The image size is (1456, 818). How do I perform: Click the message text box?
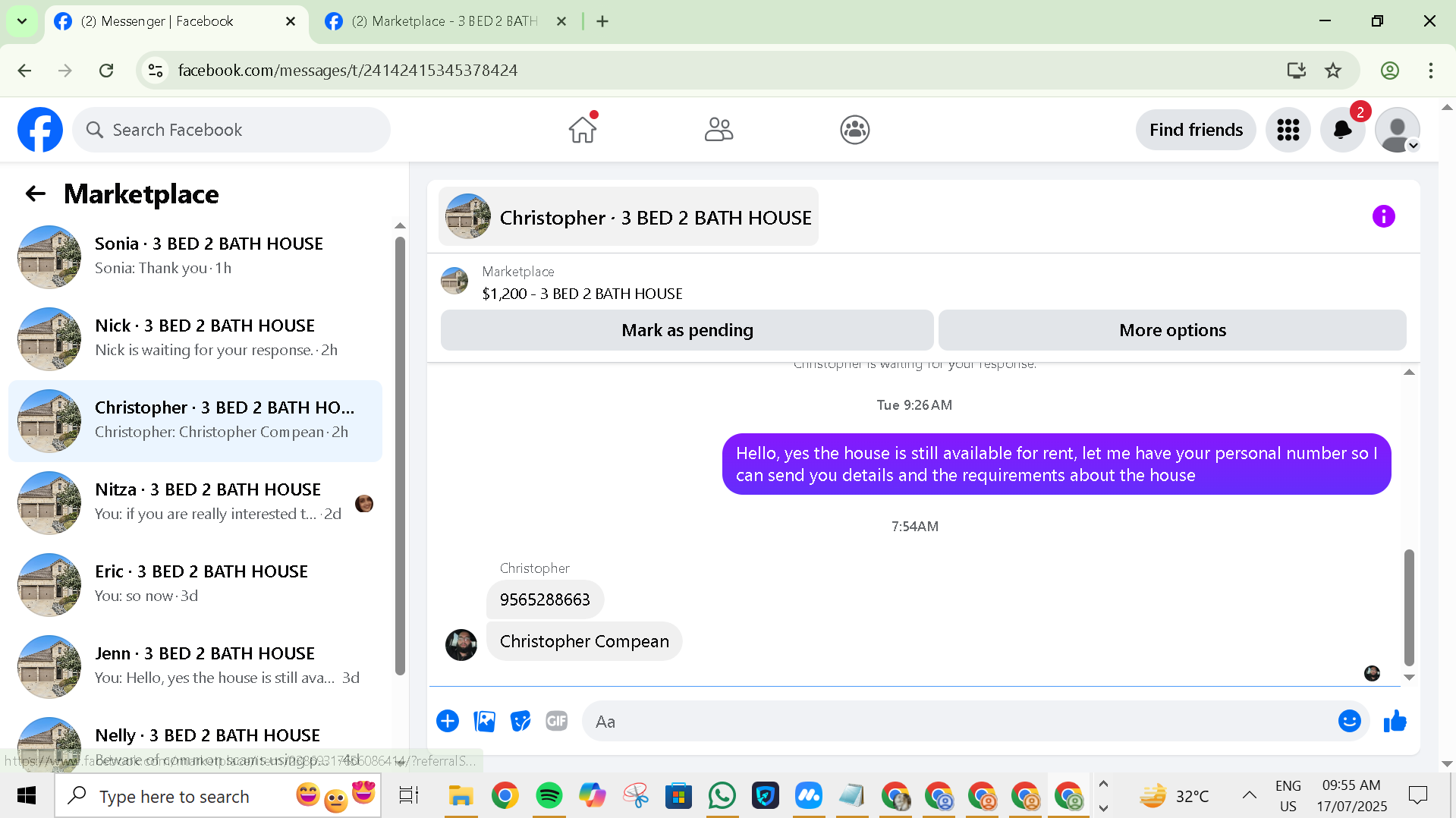tap(960, 722)
